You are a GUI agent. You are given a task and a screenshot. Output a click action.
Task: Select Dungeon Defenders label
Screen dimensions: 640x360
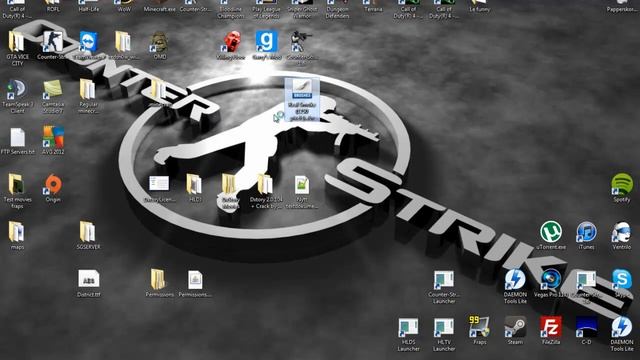tap(338, 12)
